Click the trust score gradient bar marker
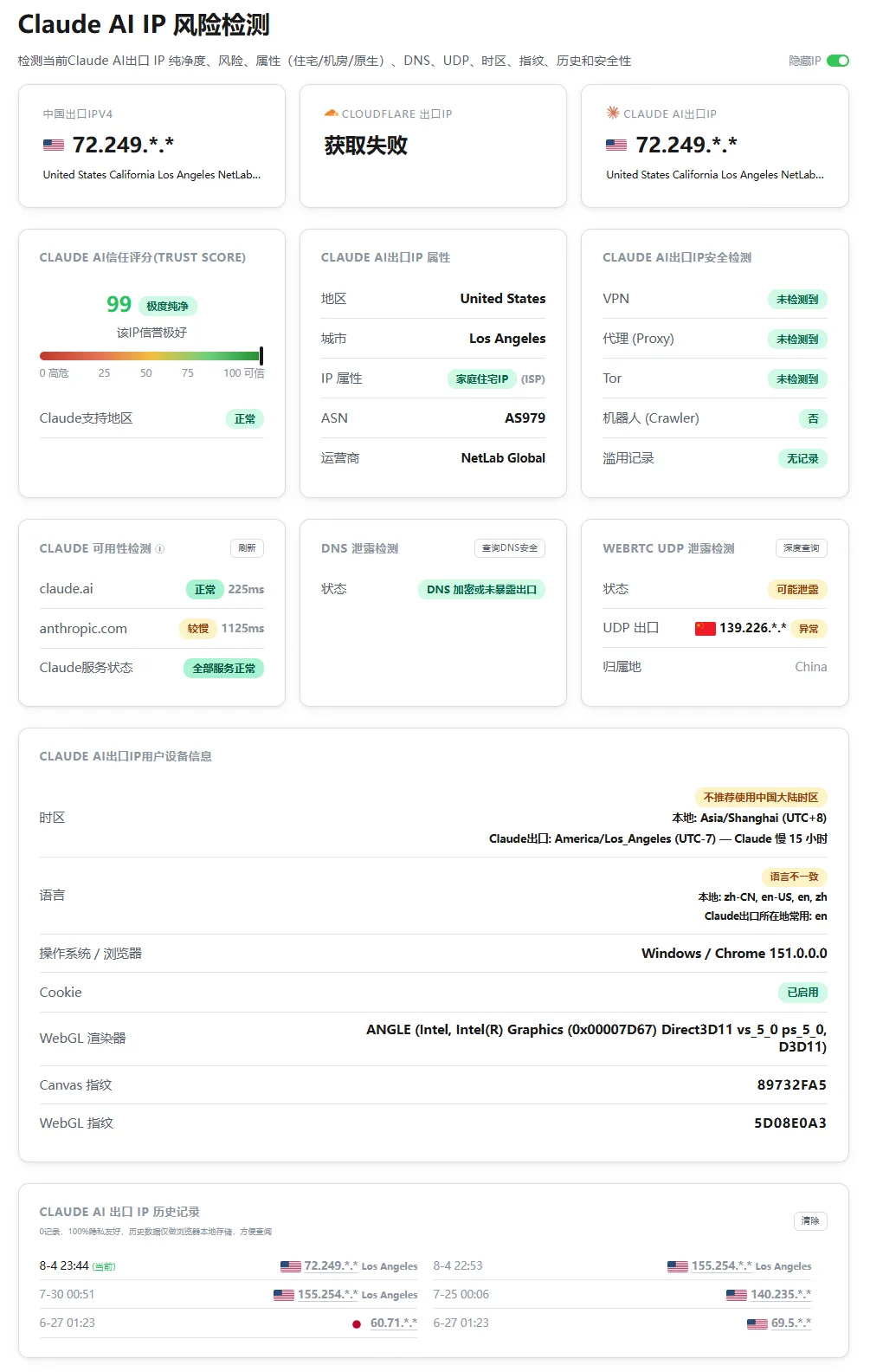Image resolution: width=870 pixels, height=1372 pixels. (x=261, y=356)
